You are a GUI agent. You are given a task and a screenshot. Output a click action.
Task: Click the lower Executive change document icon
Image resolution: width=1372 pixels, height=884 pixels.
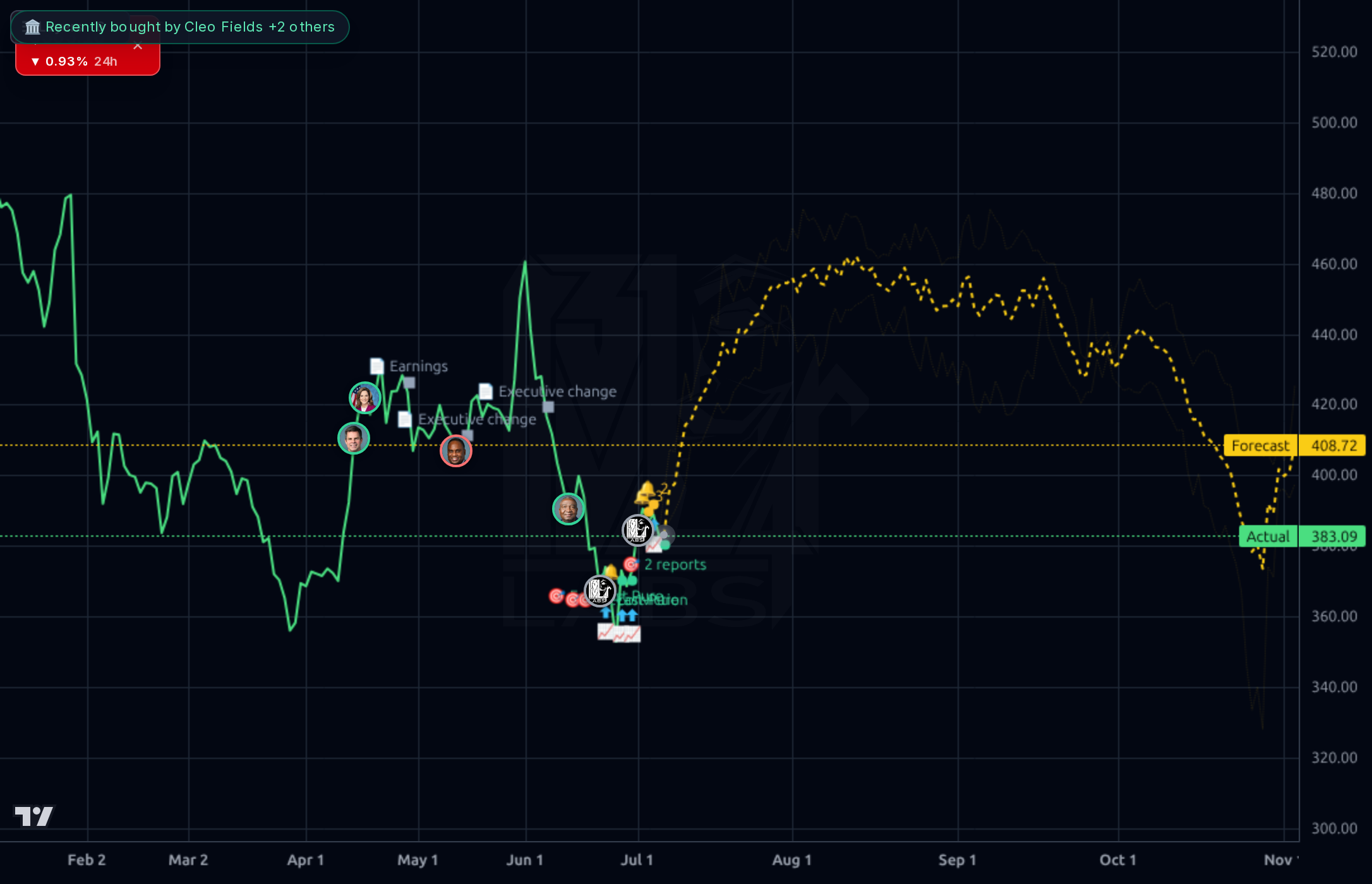406,419
